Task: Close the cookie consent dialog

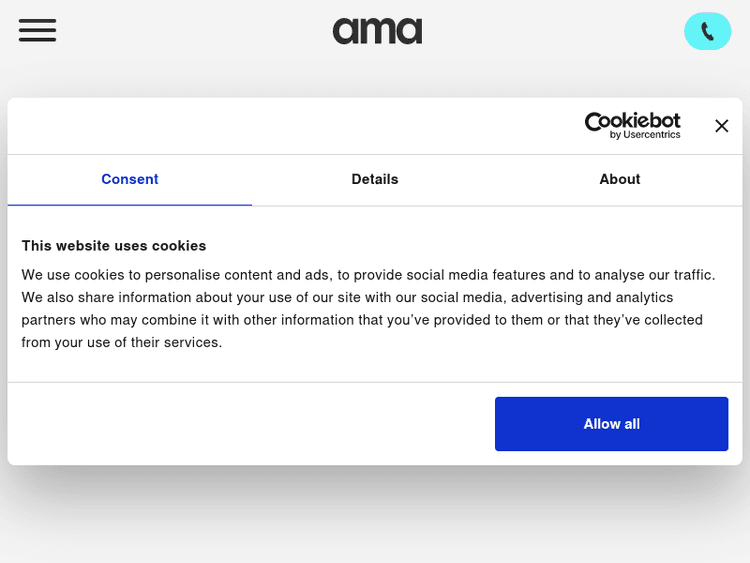Action: point(721,126)
